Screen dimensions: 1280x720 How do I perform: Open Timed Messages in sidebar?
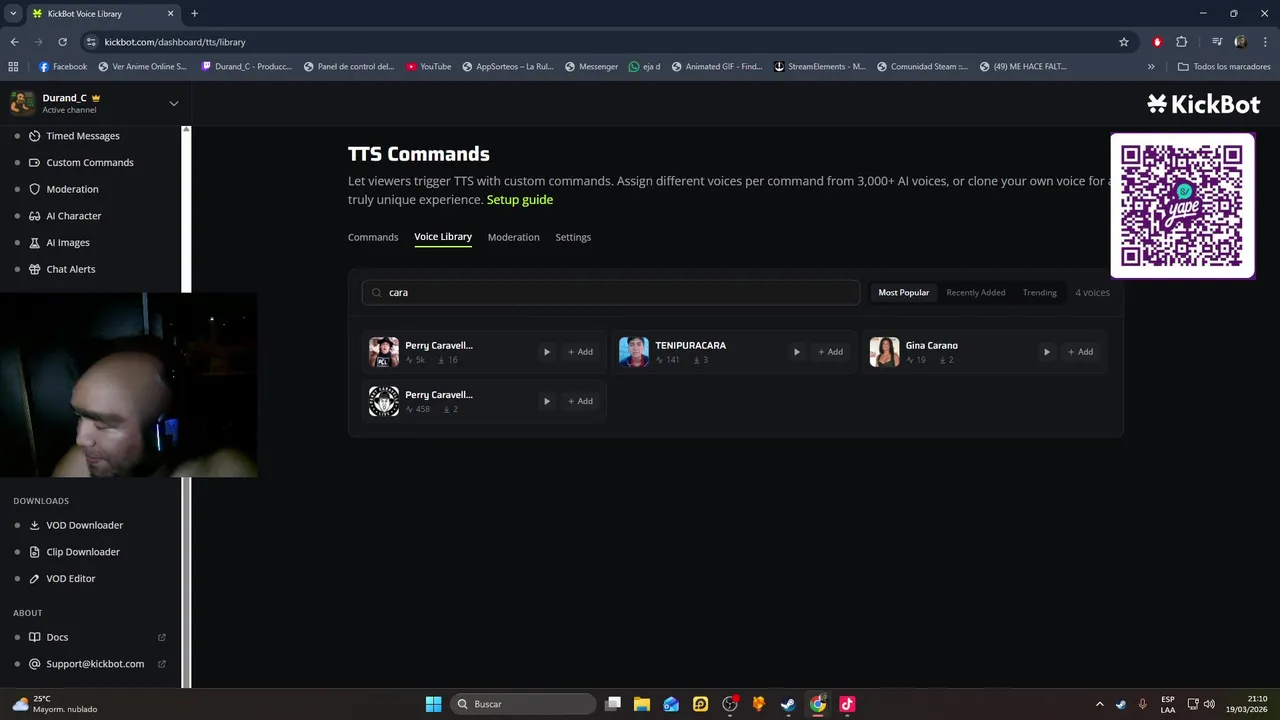tap(83, 136)
